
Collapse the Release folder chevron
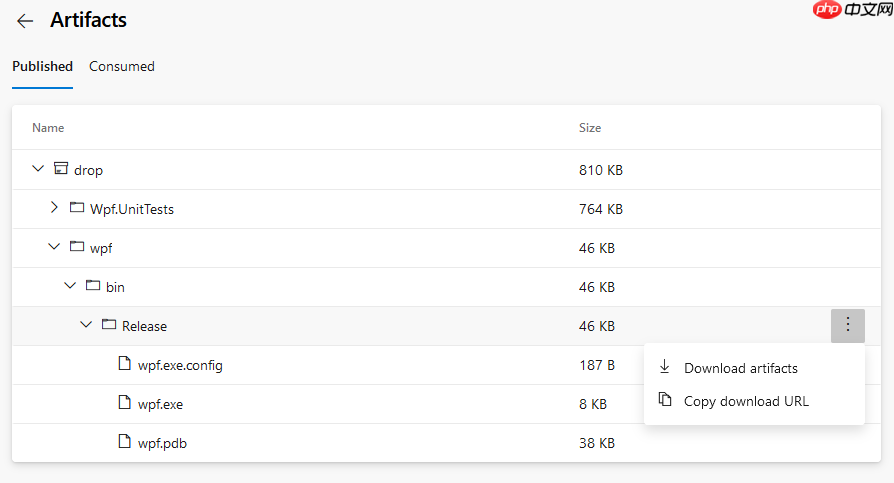point(86,324)
